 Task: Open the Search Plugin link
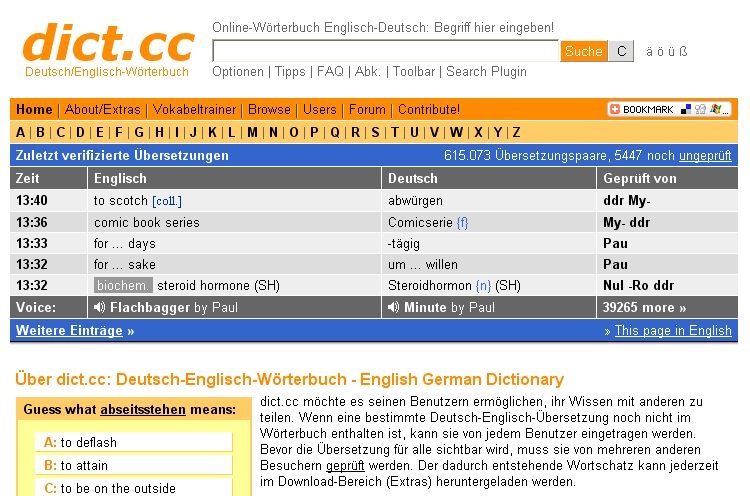[486, 72]
